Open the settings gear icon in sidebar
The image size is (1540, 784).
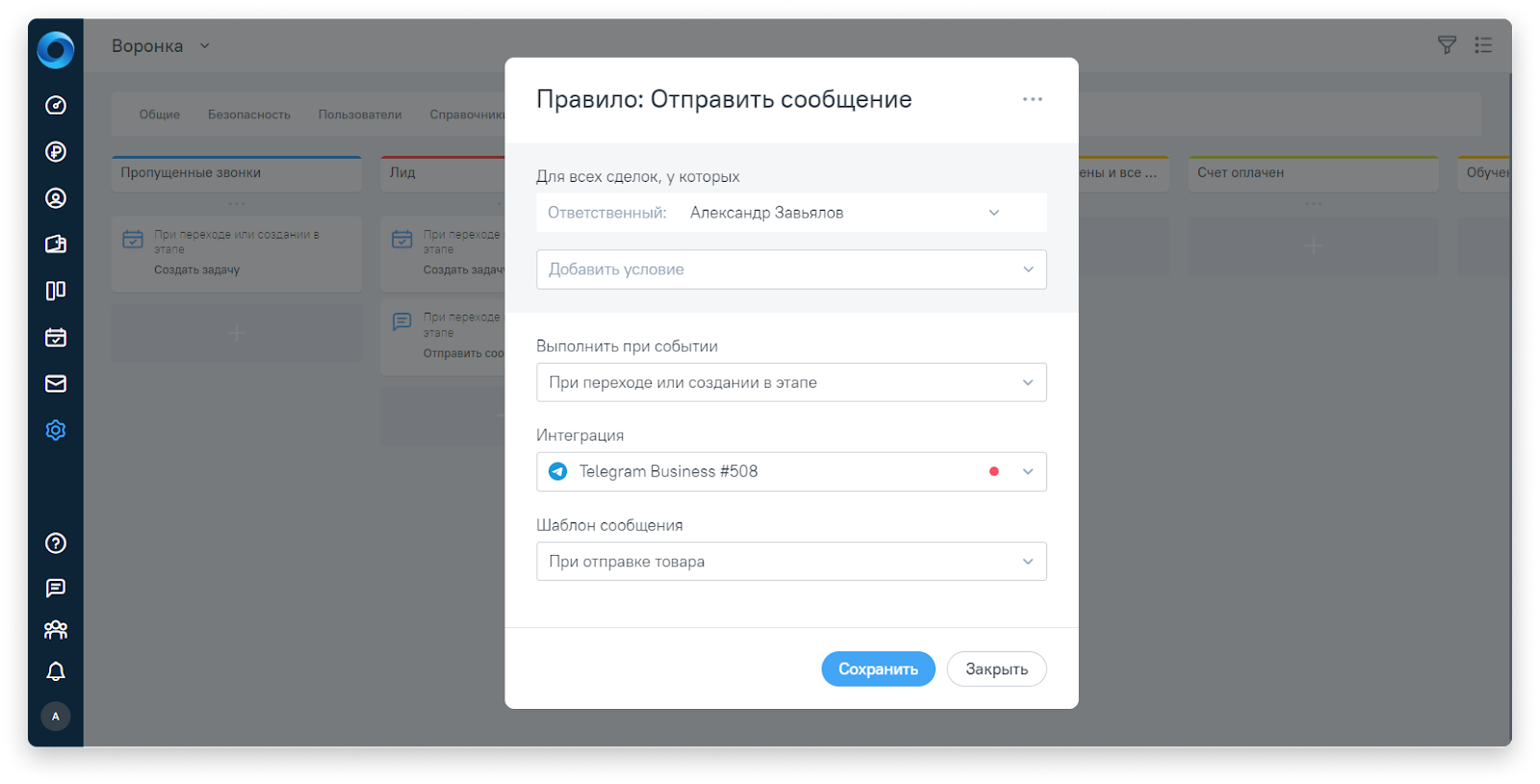[x=56, y=430]
